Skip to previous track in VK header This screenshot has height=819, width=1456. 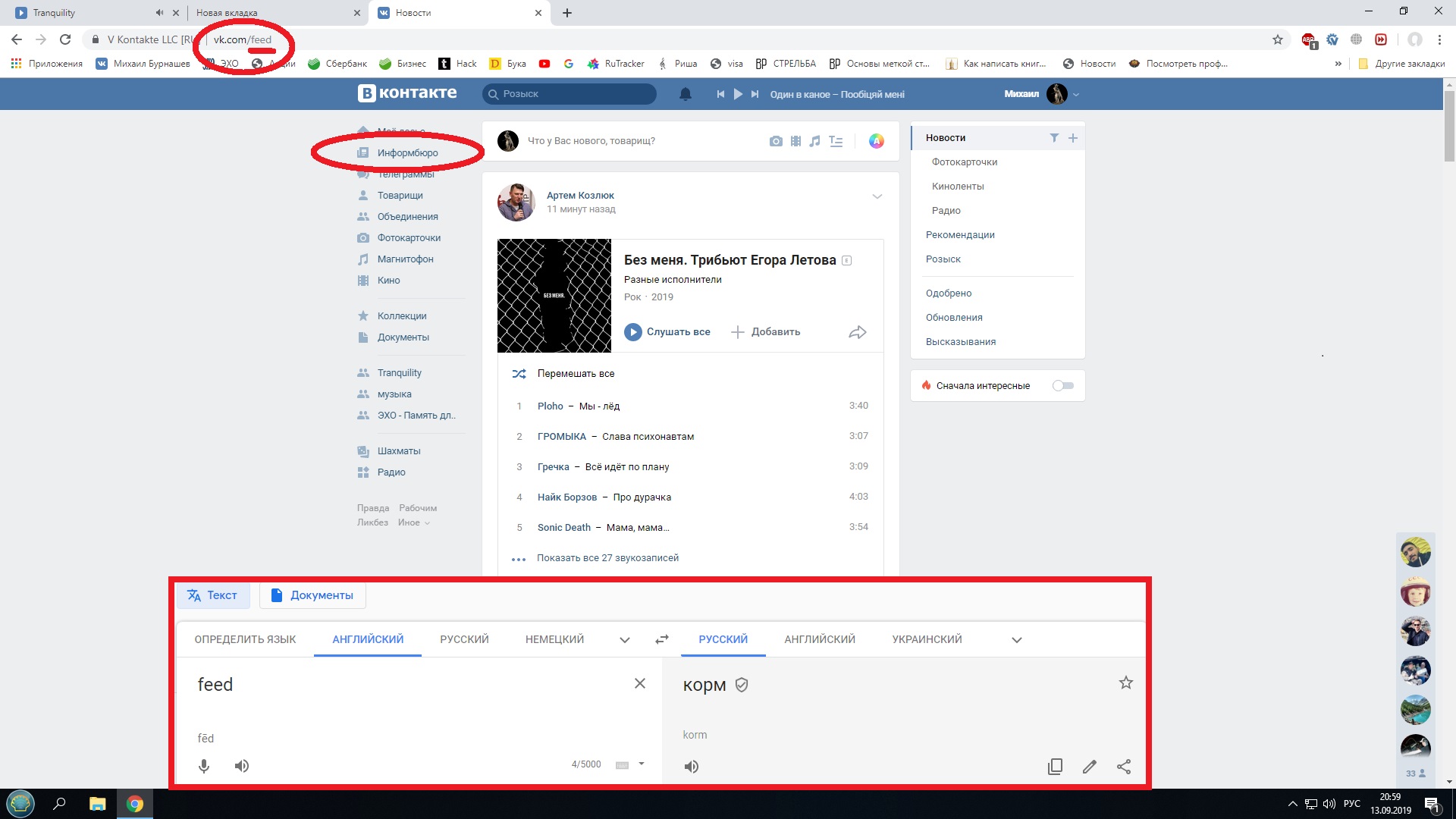pos(720,94)
